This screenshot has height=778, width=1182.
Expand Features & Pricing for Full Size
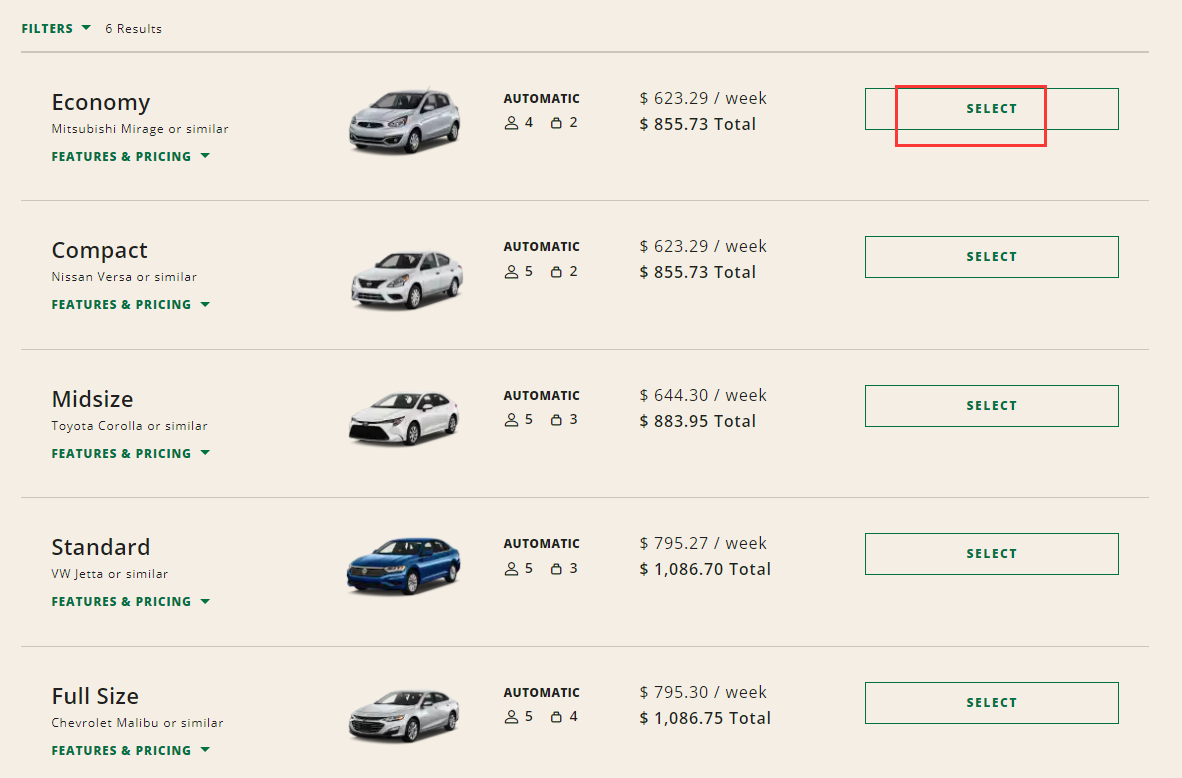pos(130,750)
